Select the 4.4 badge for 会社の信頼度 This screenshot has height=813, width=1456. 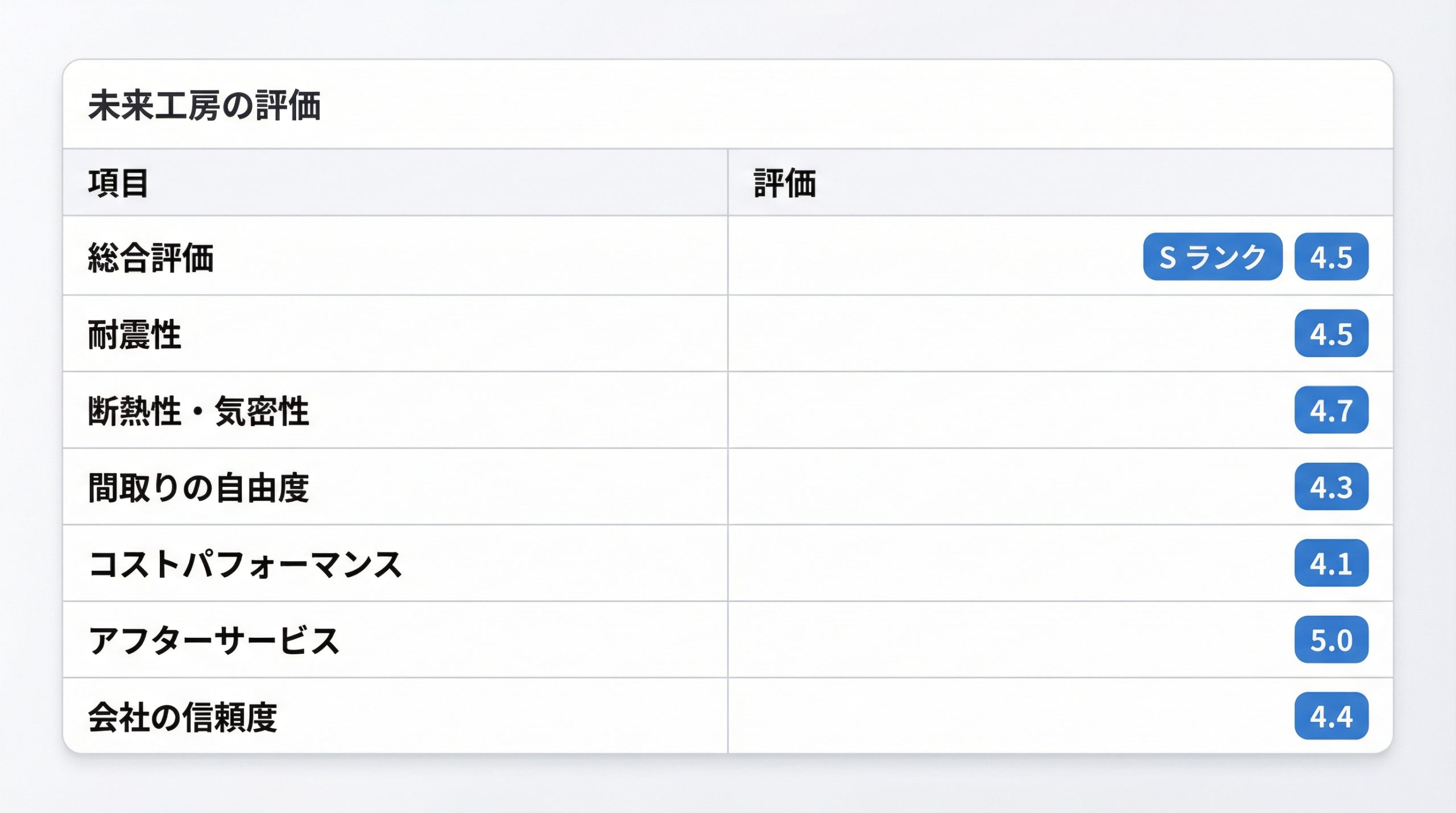pyautogui.click(x=1331, y=716)
